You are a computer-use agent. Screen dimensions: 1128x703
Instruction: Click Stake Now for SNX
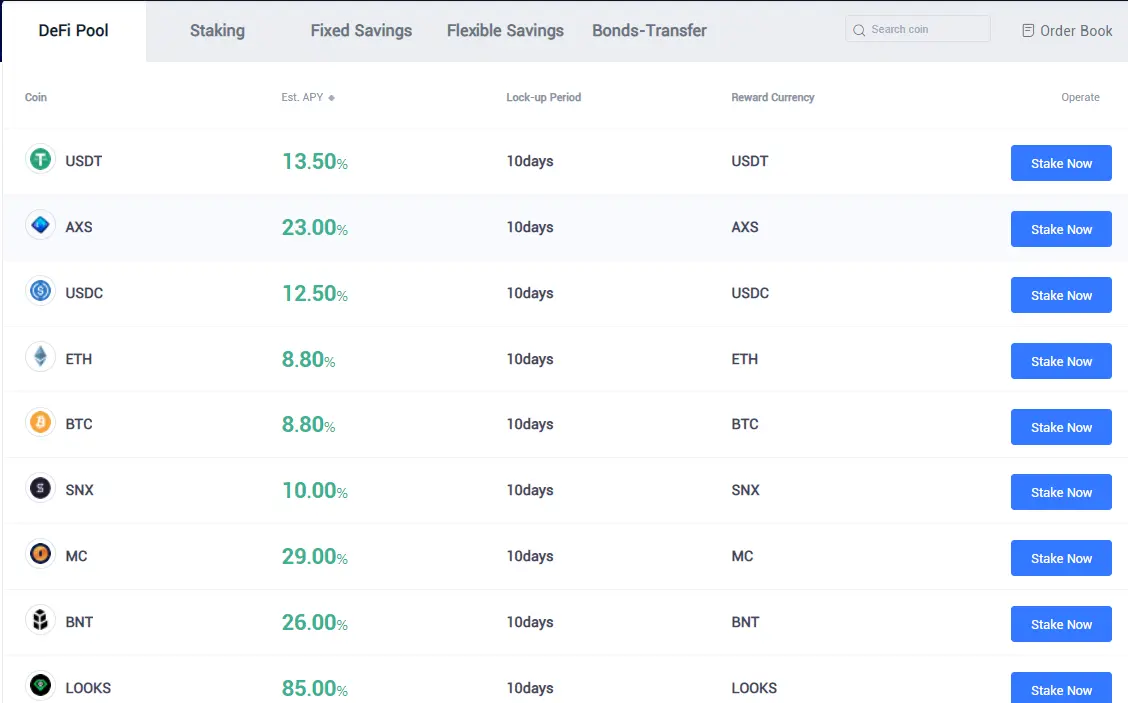pyautogui.click(x=1061, y=492)
